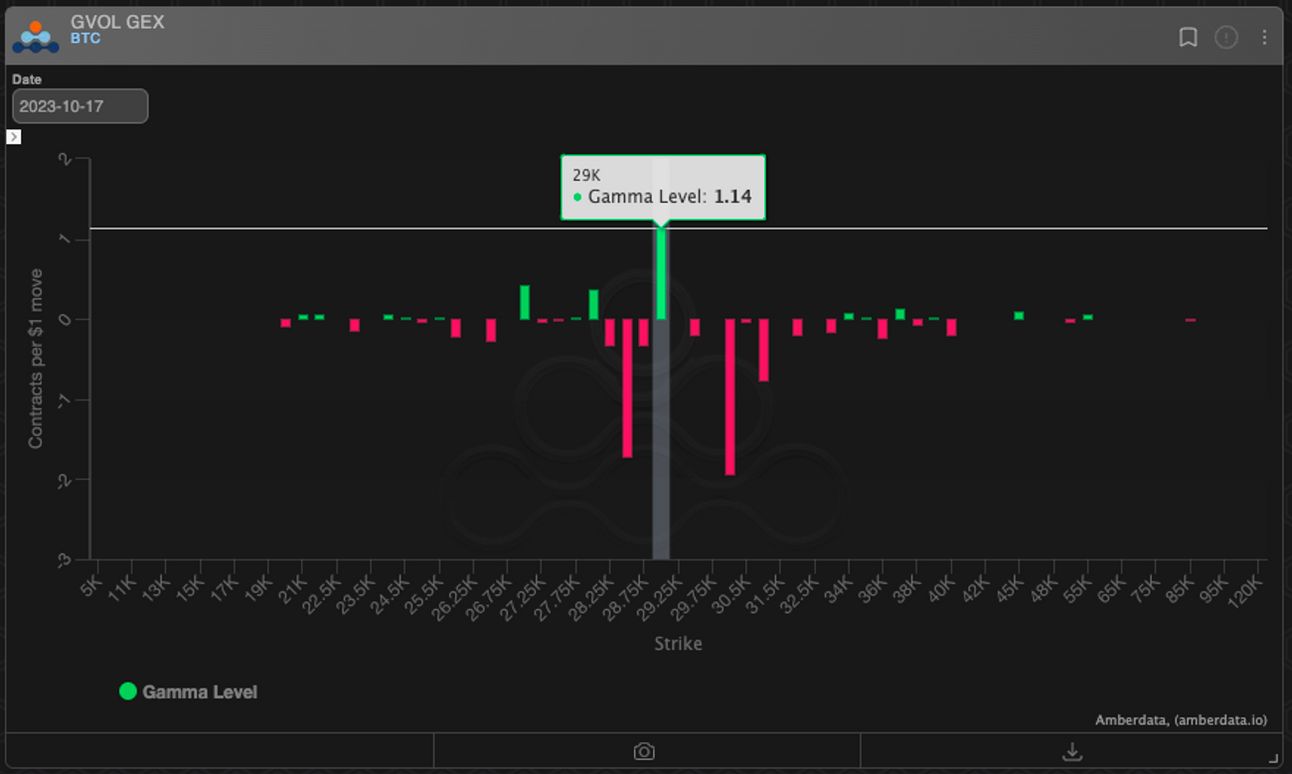
Task: Select the highlighted green 29K strike bar
Action: (661, 273)
